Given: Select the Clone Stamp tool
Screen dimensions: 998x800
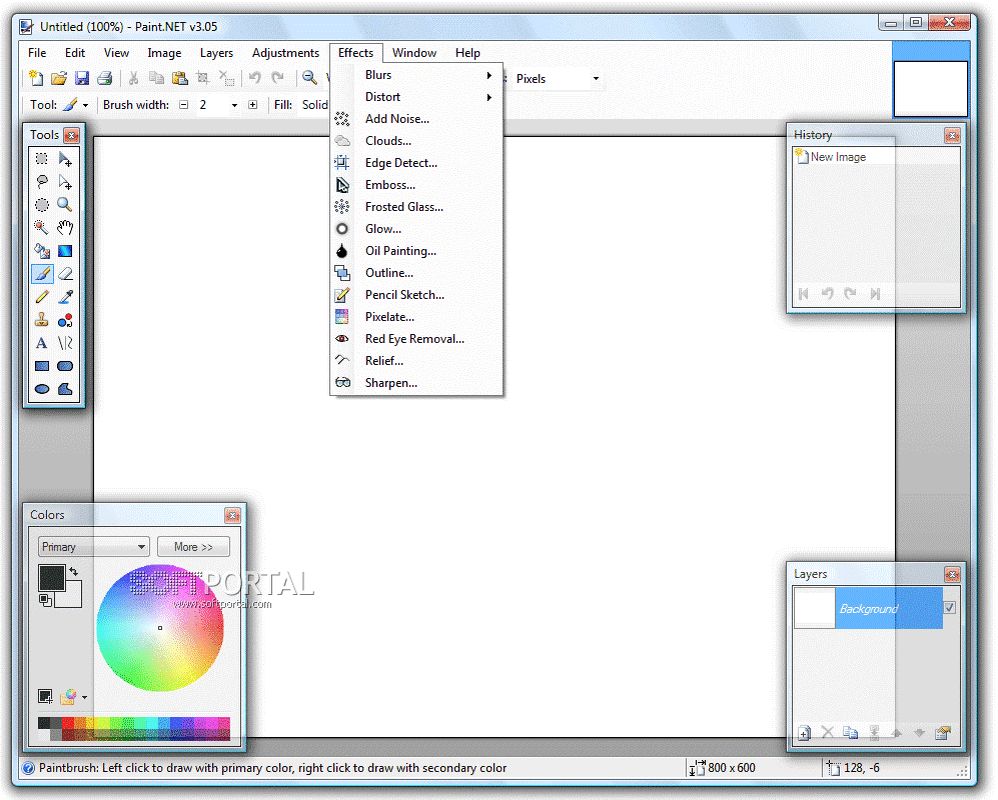Looking at the screenshot, I should (42, 319).
